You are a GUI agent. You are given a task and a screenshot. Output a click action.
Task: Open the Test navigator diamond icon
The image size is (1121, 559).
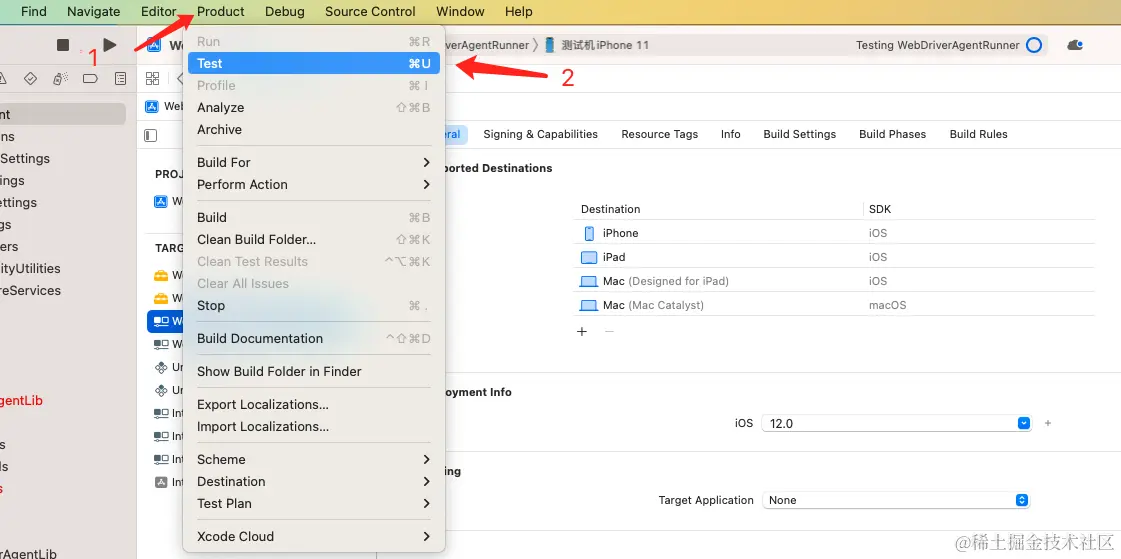(x=30, y=79)
